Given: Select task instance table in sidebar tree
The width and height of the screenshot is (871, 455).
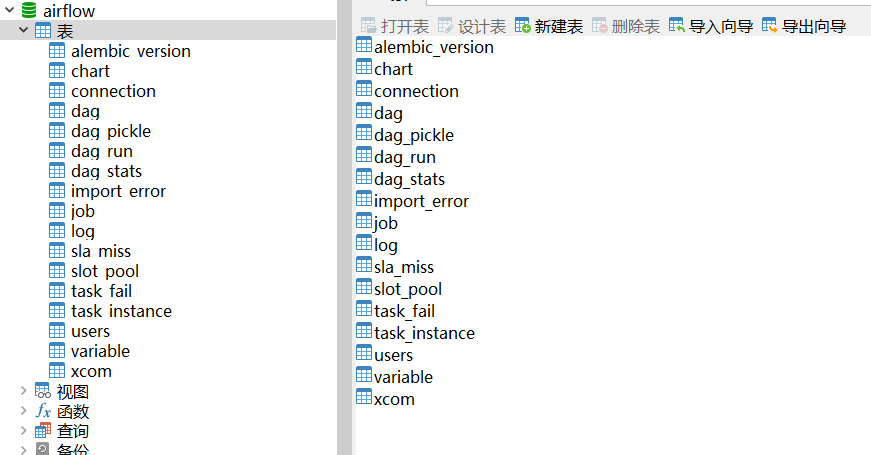Looking at the screenshot, I should pyautogui.click(x=120, y=311).
